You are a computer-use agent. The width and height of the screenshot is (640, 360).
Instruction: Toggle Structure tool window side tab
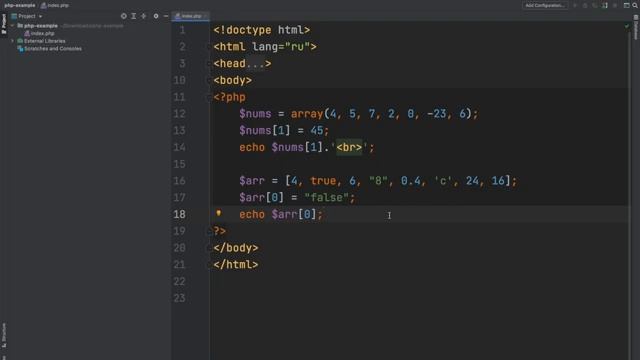4,336
